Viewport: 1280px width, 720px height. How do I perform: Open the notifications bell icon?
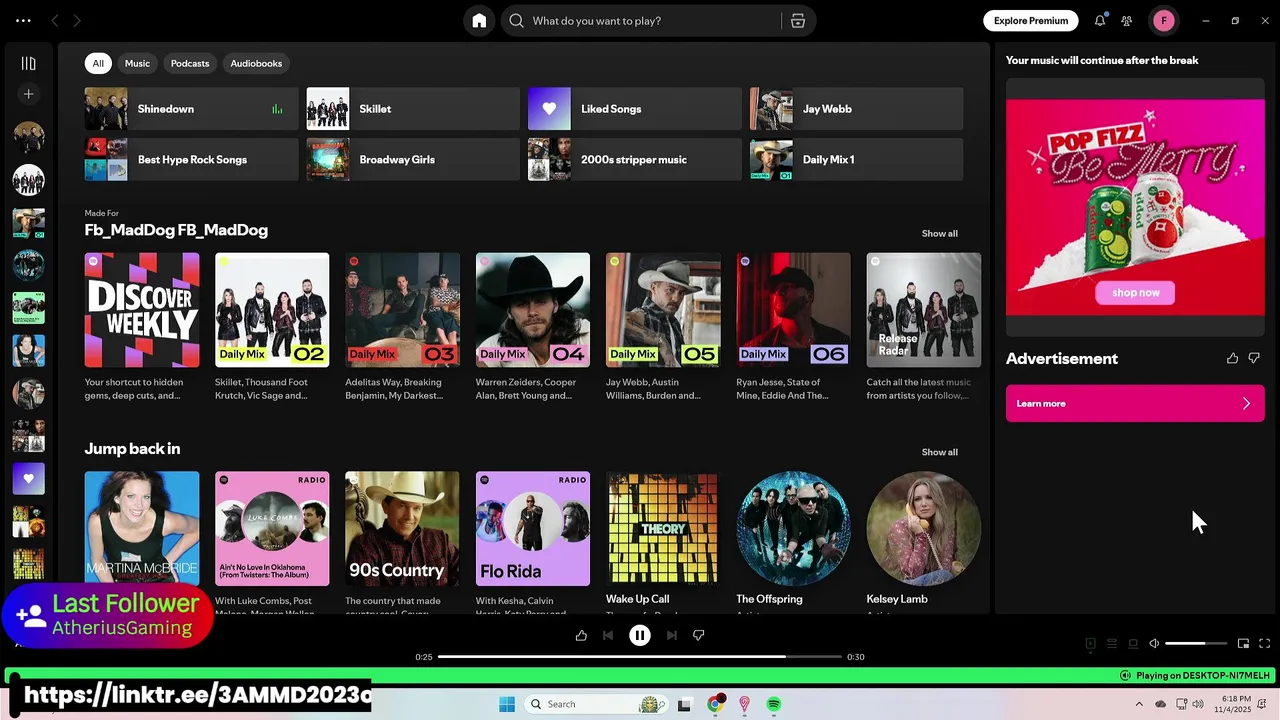tap(1100, 21)
